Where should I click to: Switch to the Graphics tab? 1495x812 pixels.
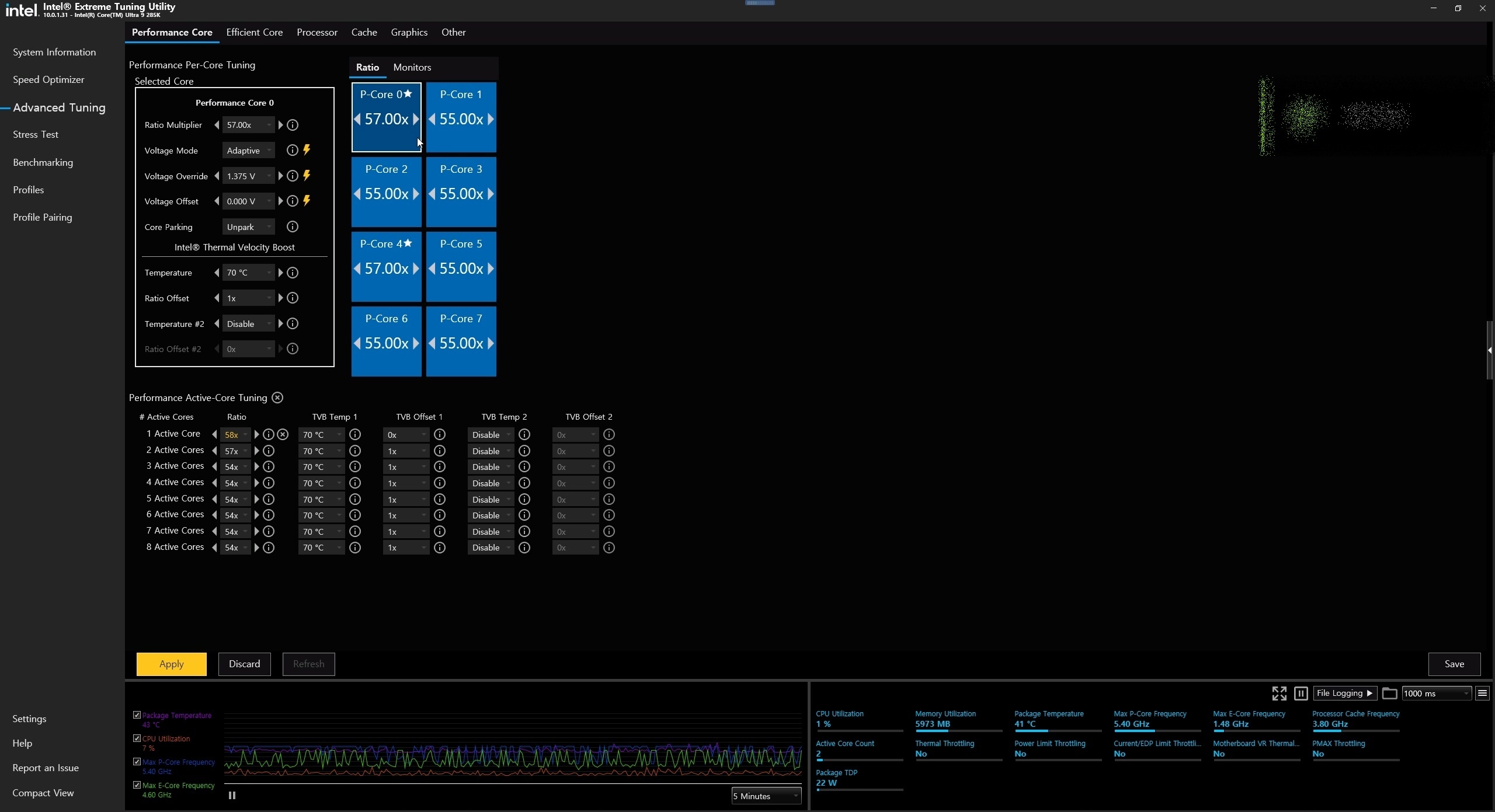(x=409, y=32)
